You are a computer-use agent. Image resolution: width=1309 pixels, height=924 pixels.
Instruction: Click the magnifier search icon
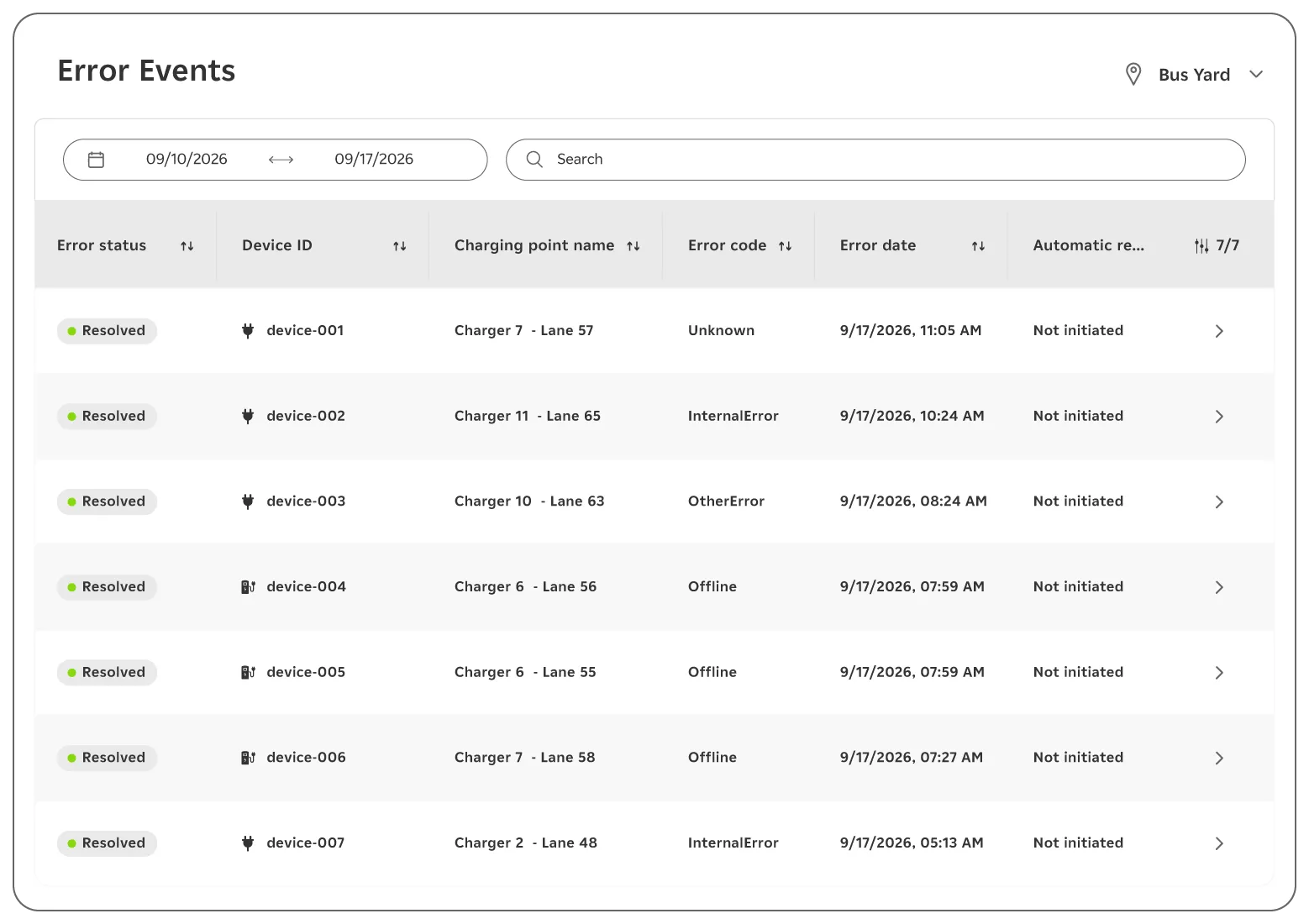(534, 160)
